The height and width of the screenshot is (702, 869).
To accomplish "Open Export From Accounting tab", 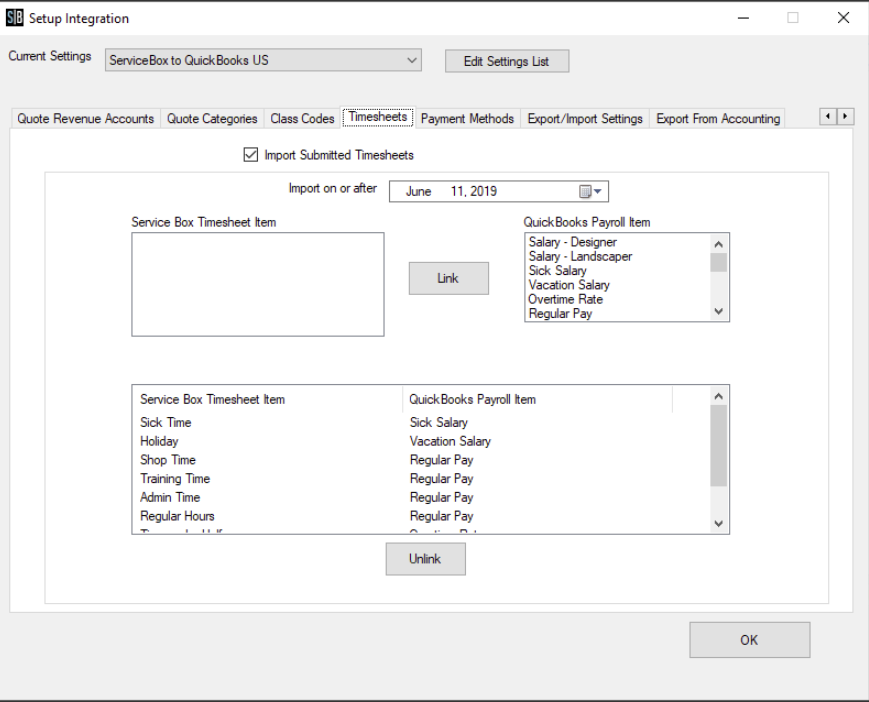I will (718, 119).
